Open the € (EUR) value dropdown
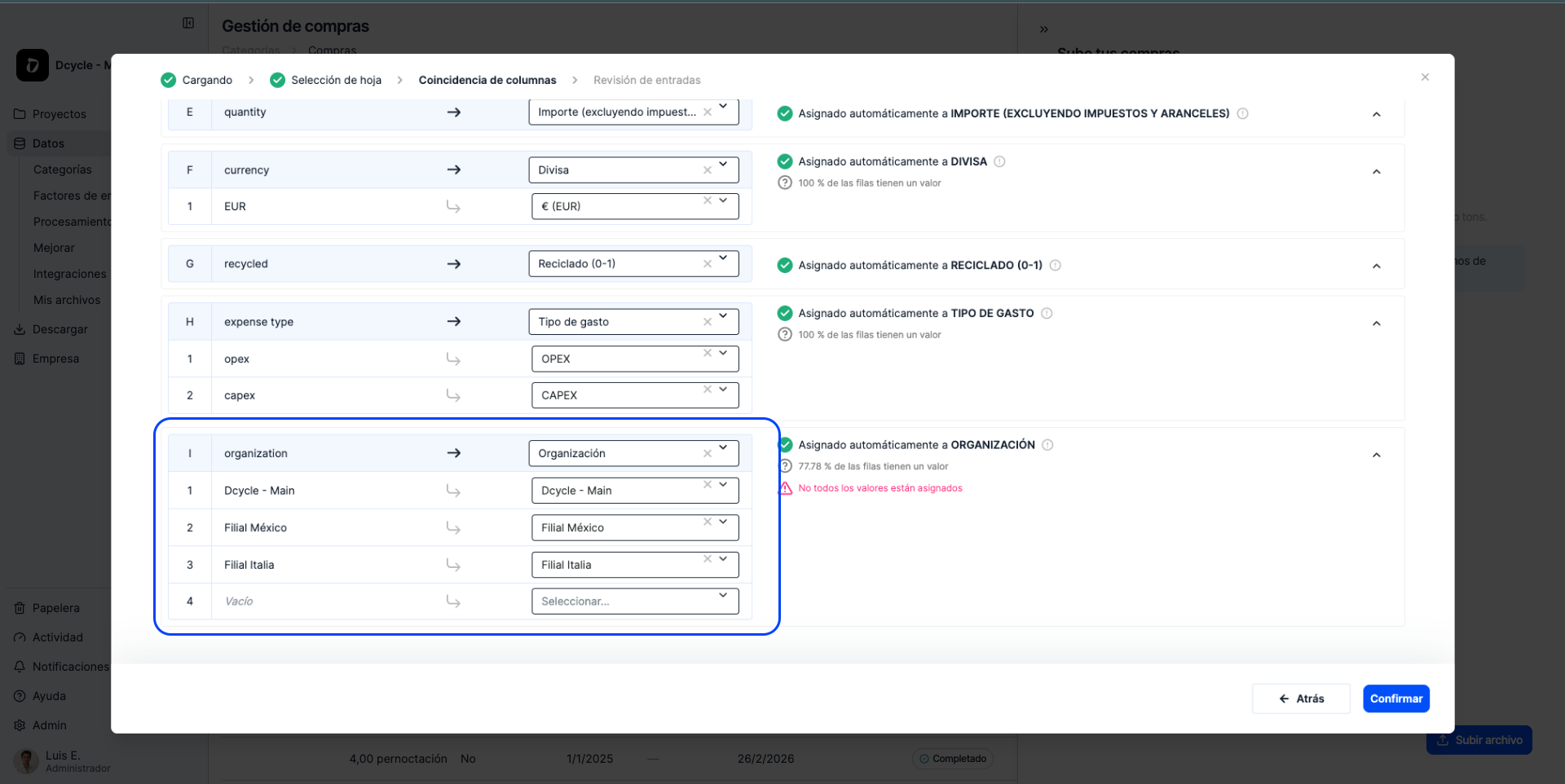This screenshot has height=784, width=1565. click(723, 200)
